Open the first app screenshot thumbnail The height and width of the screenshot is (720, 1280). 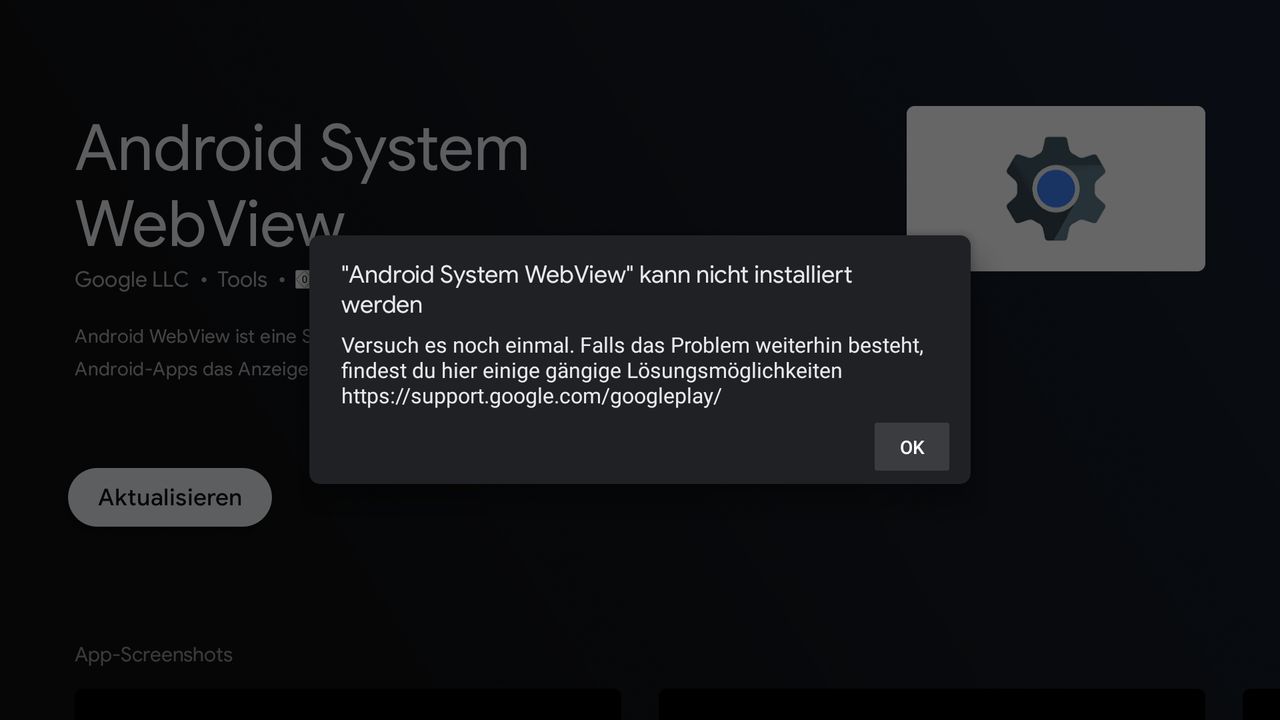tap(348, 704)
